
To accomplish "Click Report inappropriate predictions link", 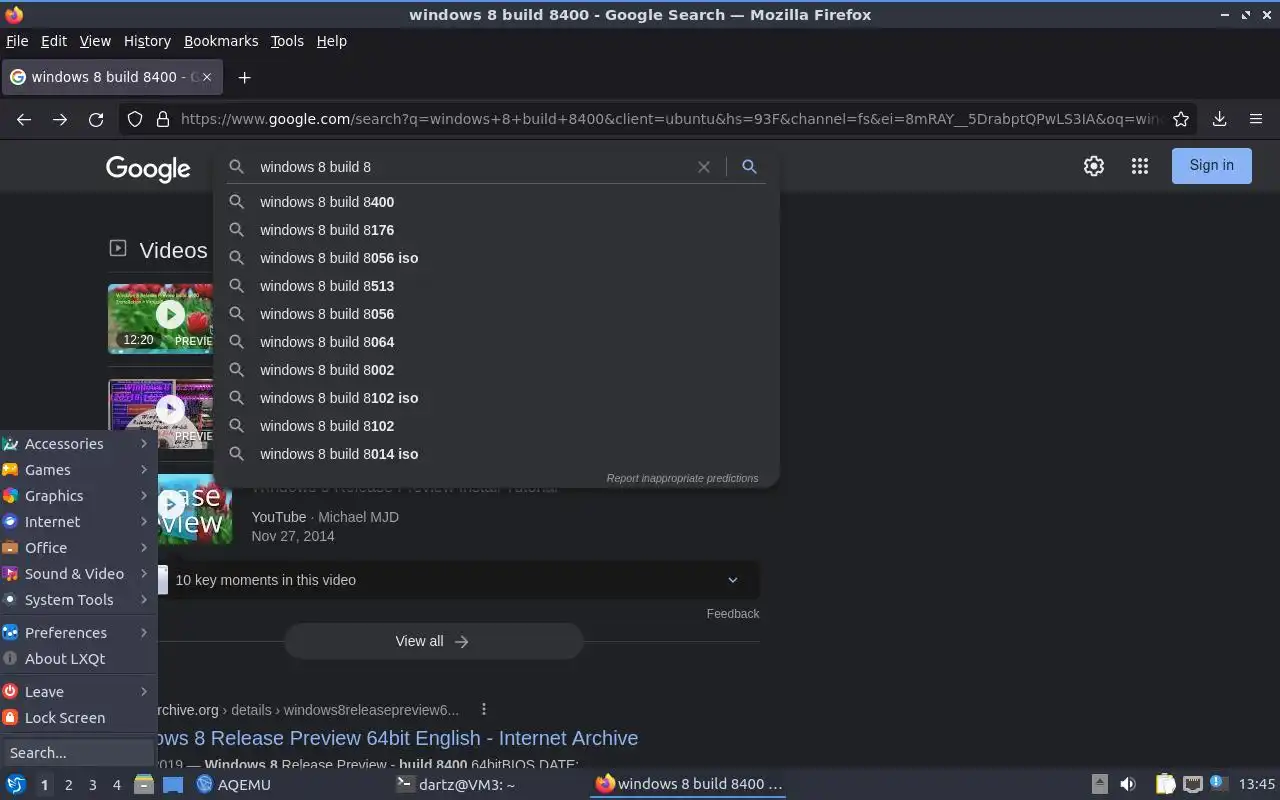I will click(682, 478).
